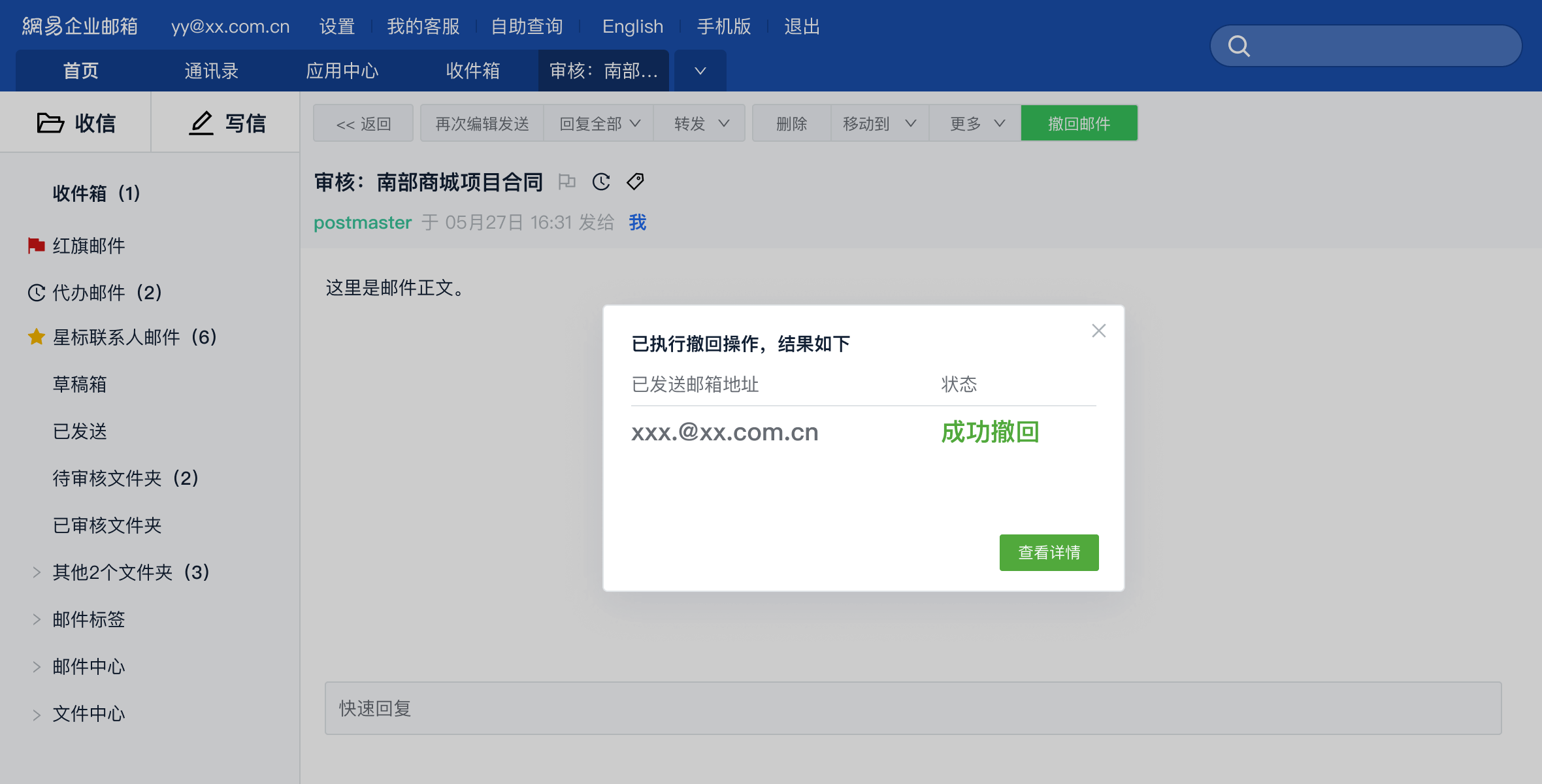Image resolution: width=1542 pixels, height=784 pixels.
Task: Open the 更多 dropdown menu
Action: click(x=976, y=123)
